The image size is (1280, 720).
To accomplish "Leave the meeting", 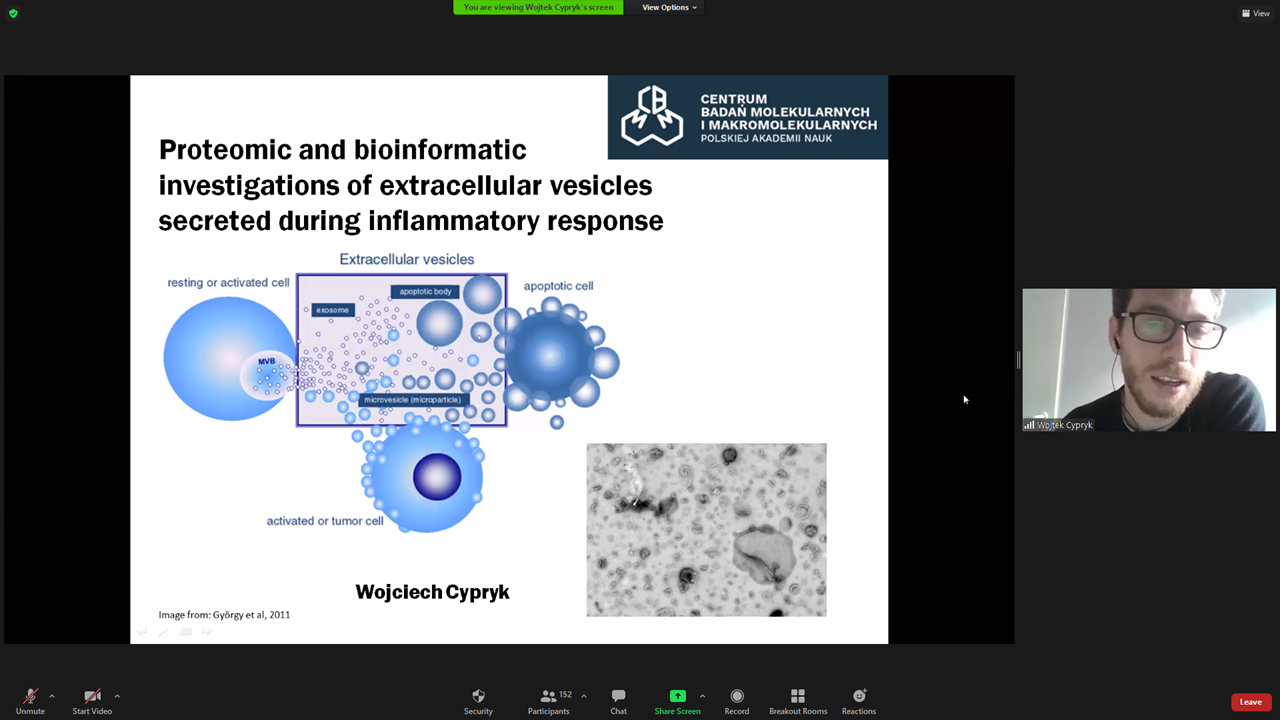I will pos(1250,702).
